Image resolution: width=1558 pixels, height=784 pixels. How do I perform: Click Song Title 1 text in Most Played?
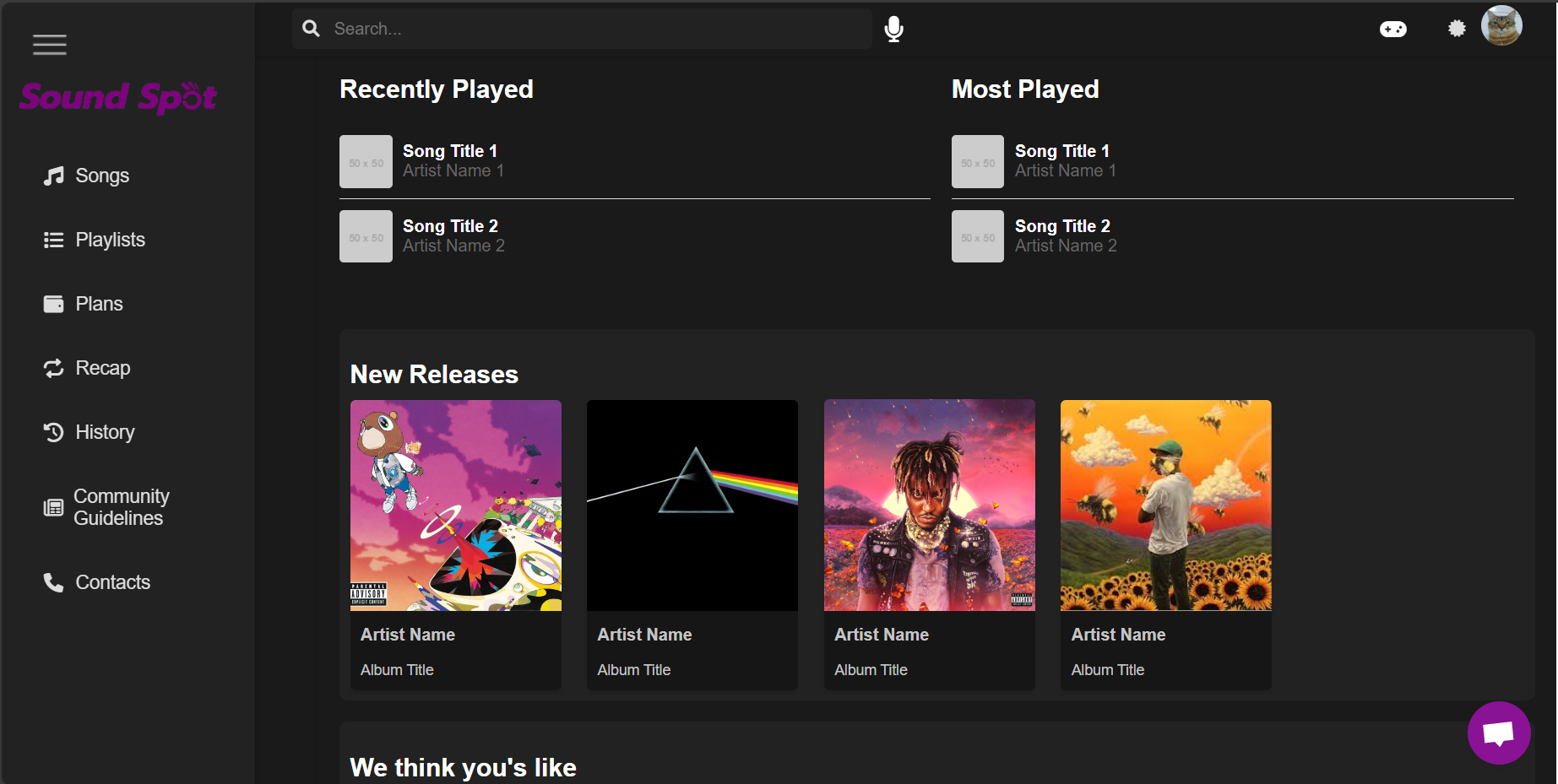click(1062, 151)
